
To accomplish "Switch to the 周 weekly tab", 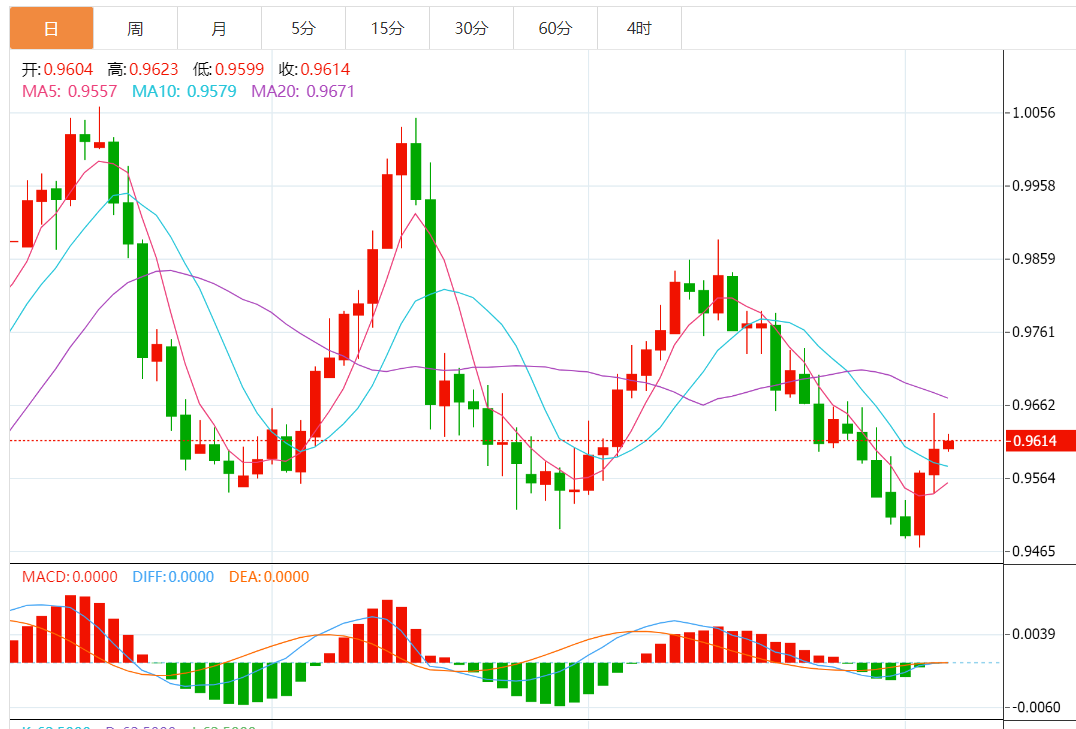I will [x=135, y=28].
